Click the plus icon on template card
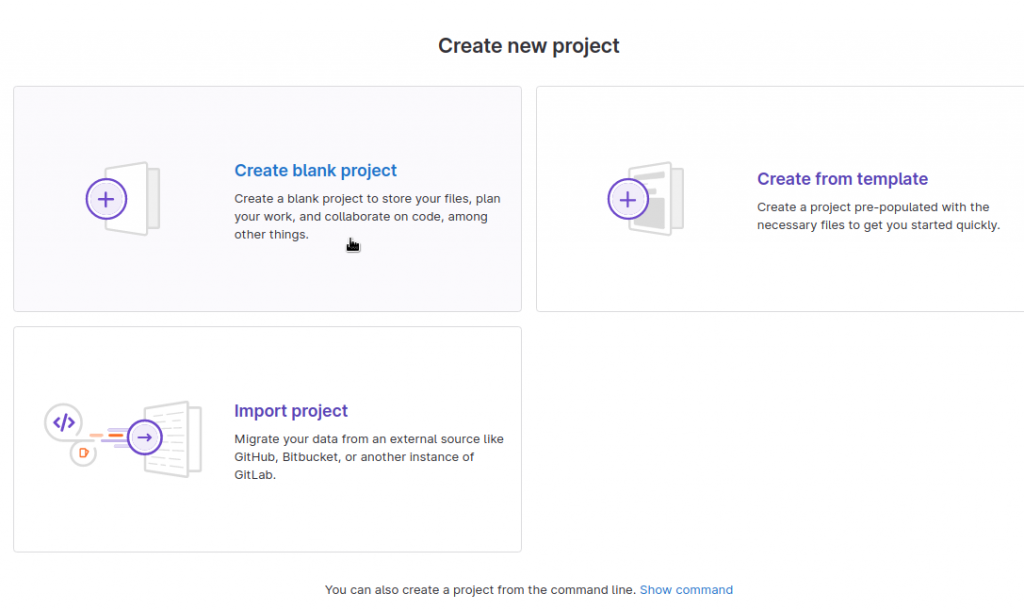The image size is (1024, 610). tap(628, 199)
